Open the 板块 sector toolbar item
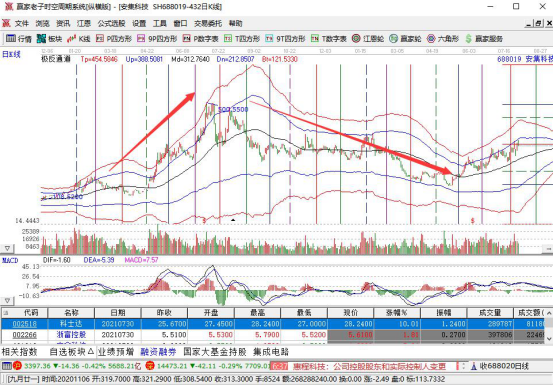 click(49, 38)
